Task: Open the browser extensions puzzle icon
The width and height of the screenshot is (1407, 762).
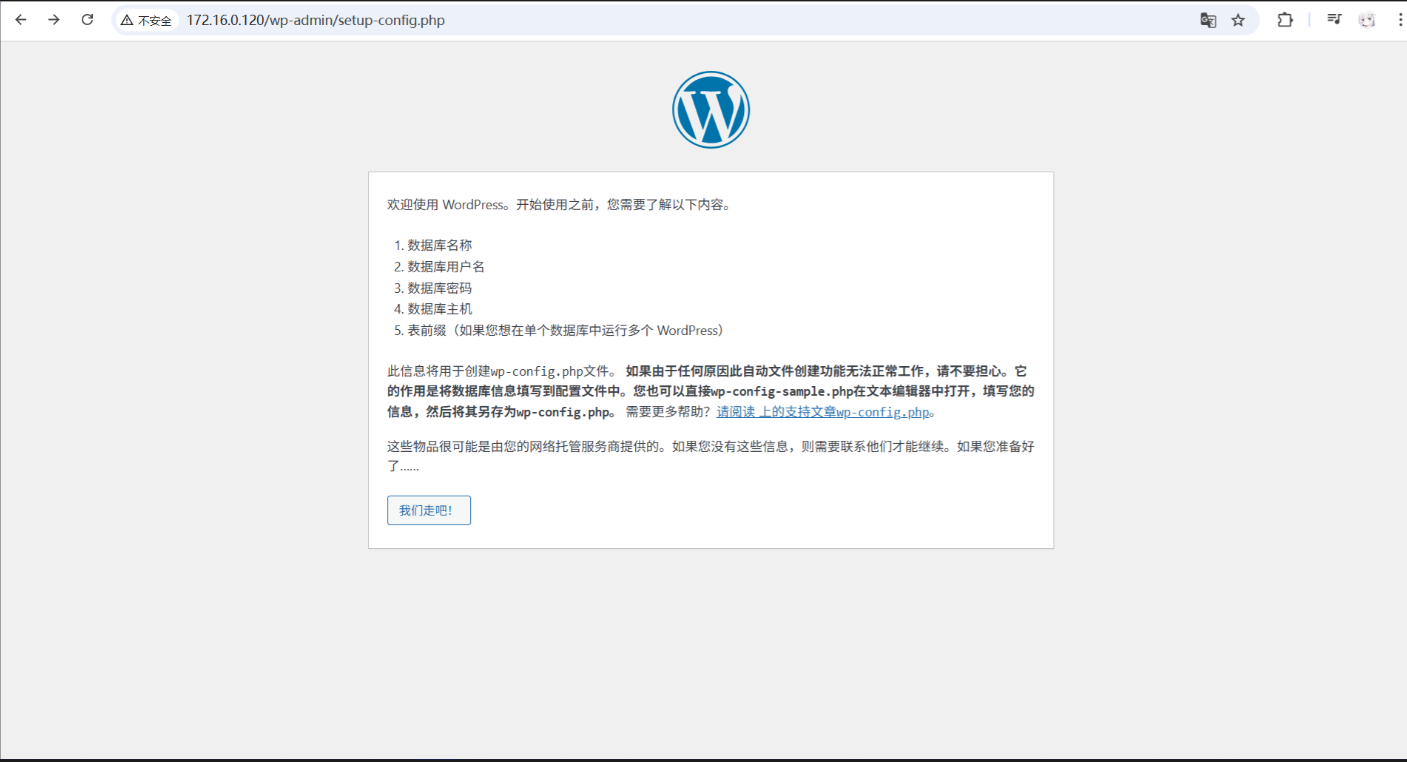Action: (1285, 20)
